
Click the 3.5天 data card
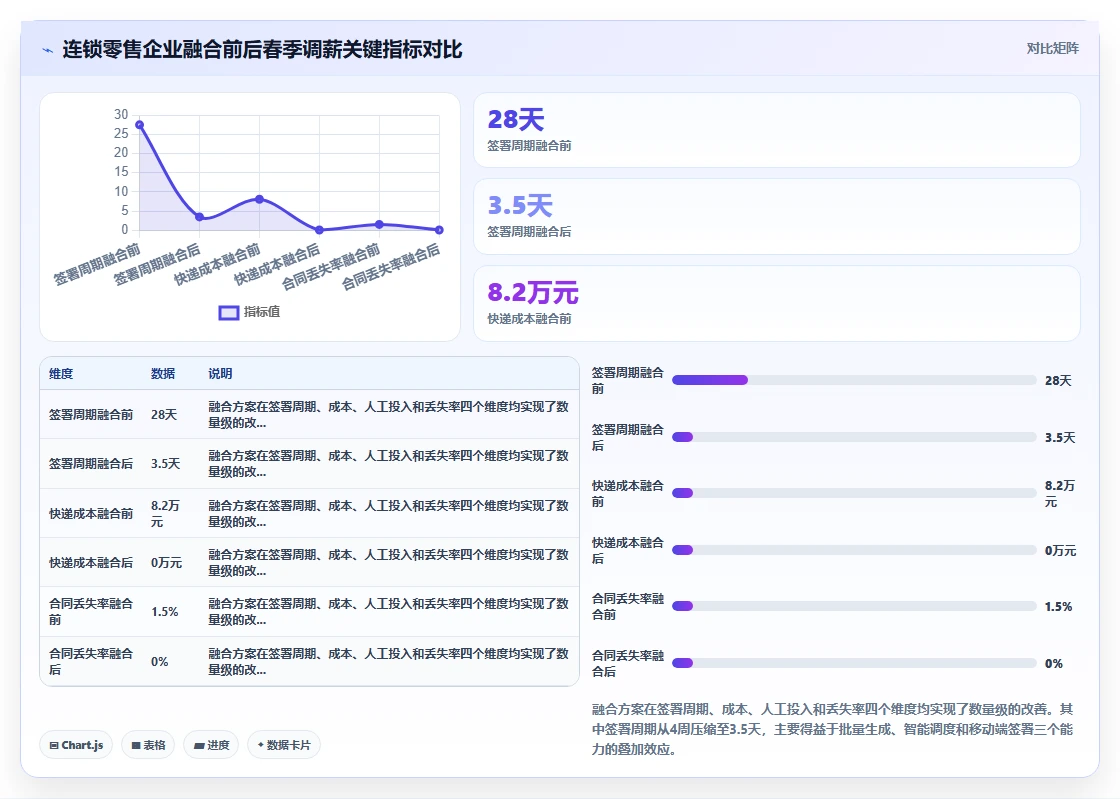776,216
